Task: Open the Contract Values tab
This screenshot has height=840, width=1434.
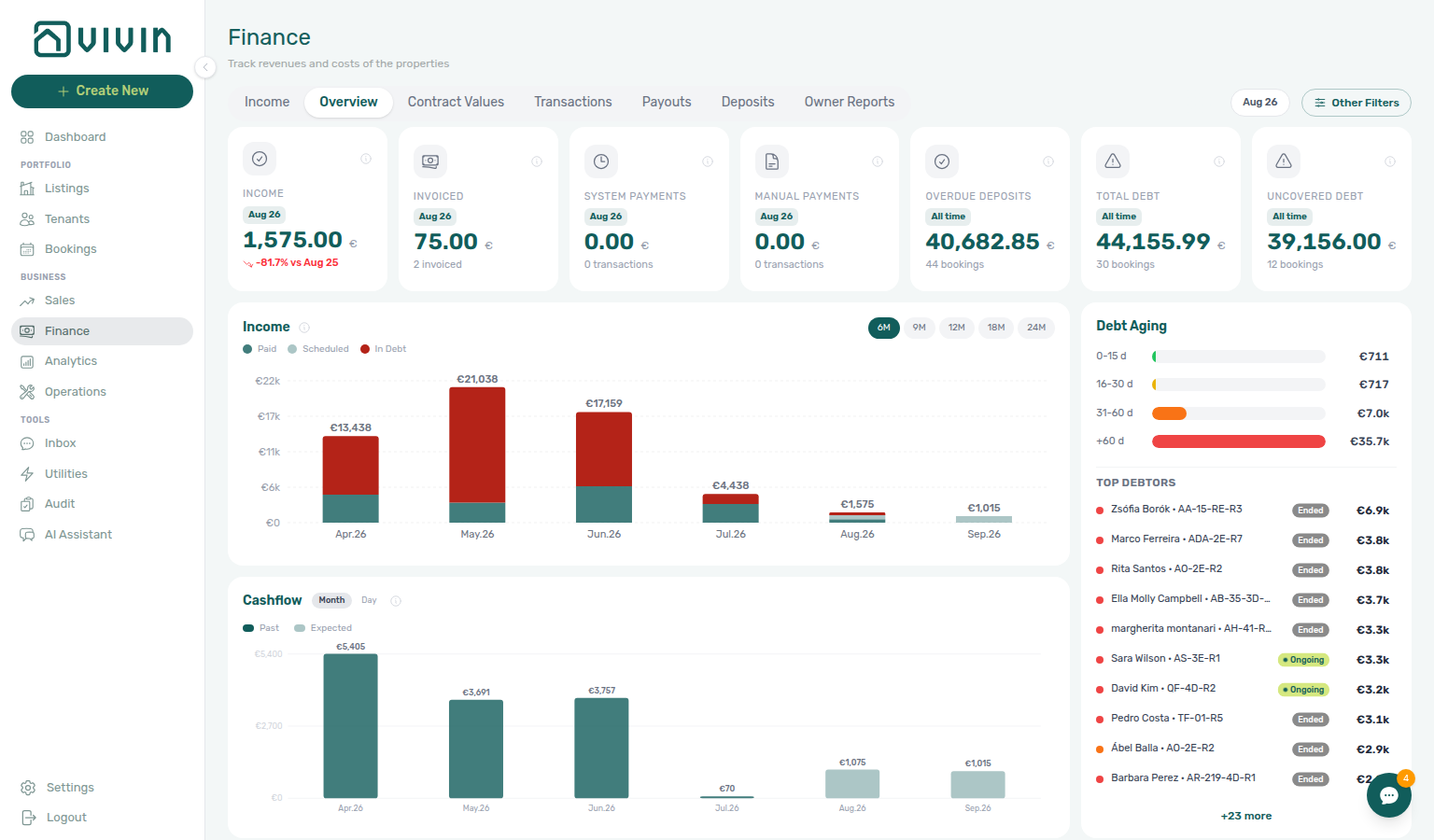Action: [x=456, y=102]
